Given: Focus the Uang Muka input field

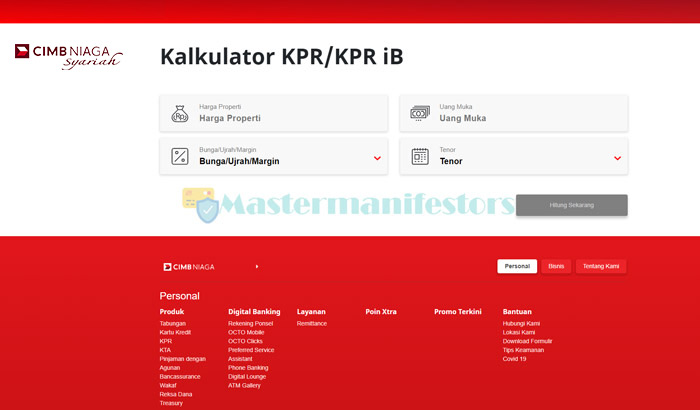Looking at the screenshot, I should (514, 113).
